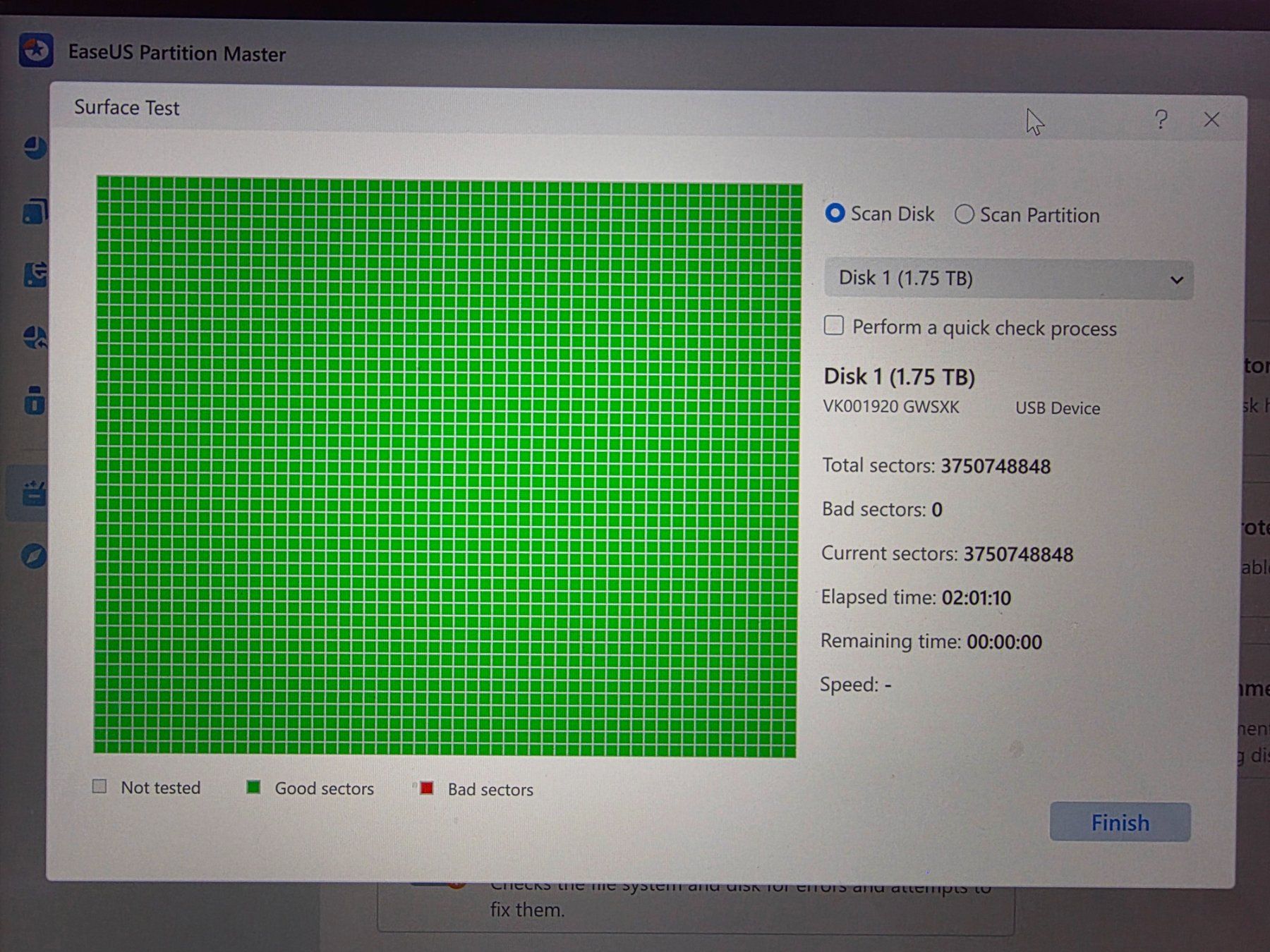The image size is (1270, 952).
Task: Click the green Good sectors legend swatch
Action: point(253,787)
